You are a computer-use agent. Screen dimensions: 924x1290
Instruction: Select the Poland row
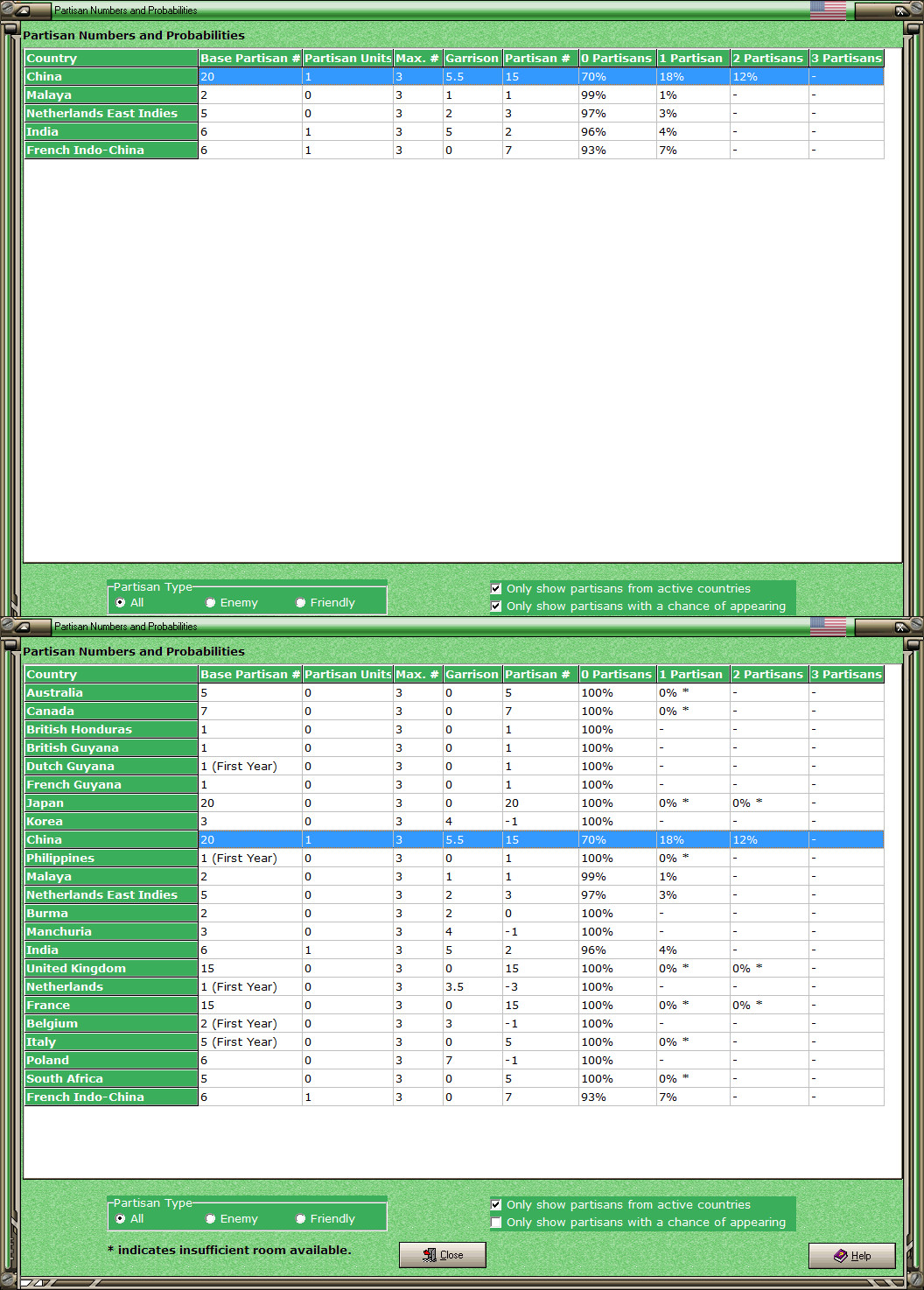pyautogui.click(x=454, y=1061)
